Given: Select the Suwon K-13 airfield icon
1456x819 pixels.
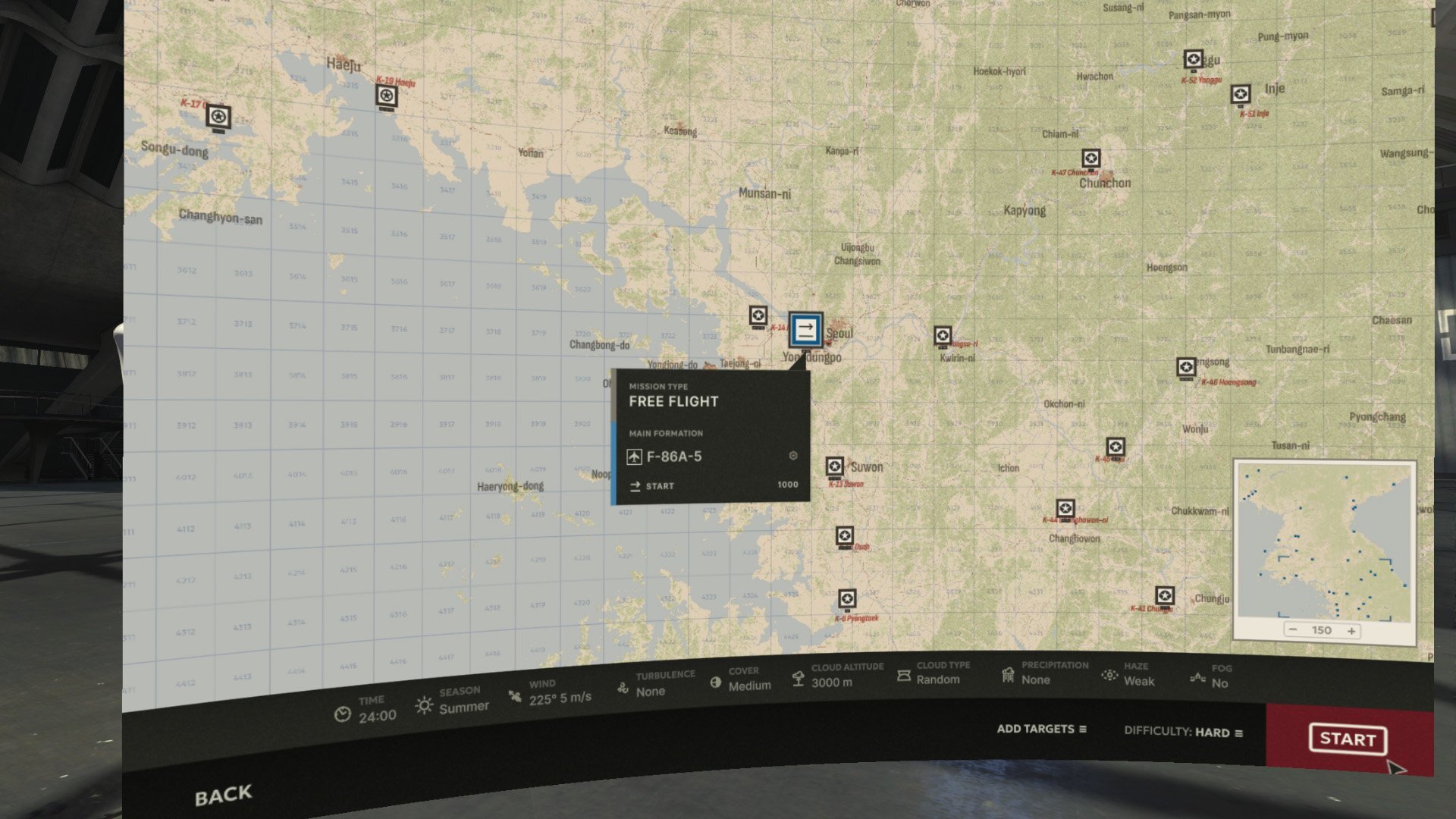Looking at the screenshot, I should click(x=835, y=466).
